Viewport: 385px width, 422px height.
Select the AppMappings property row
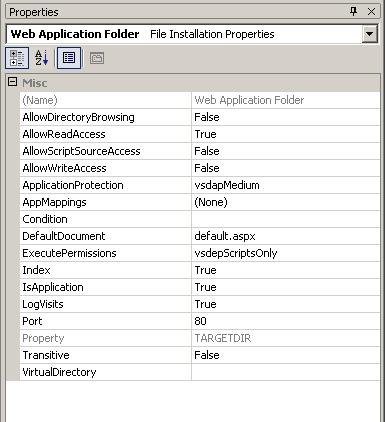(200, 202)
